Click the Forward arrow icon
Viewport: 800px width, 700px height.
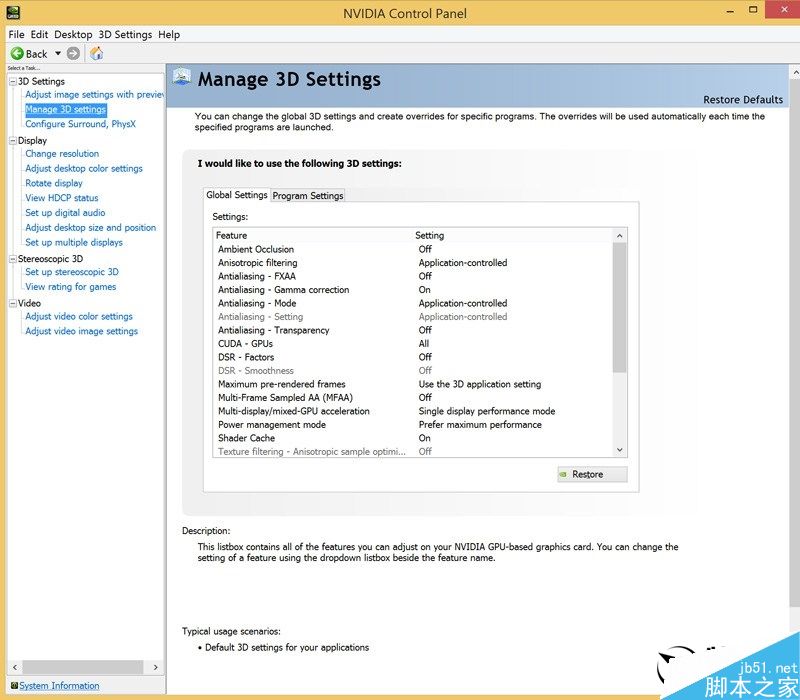[73, 54]
